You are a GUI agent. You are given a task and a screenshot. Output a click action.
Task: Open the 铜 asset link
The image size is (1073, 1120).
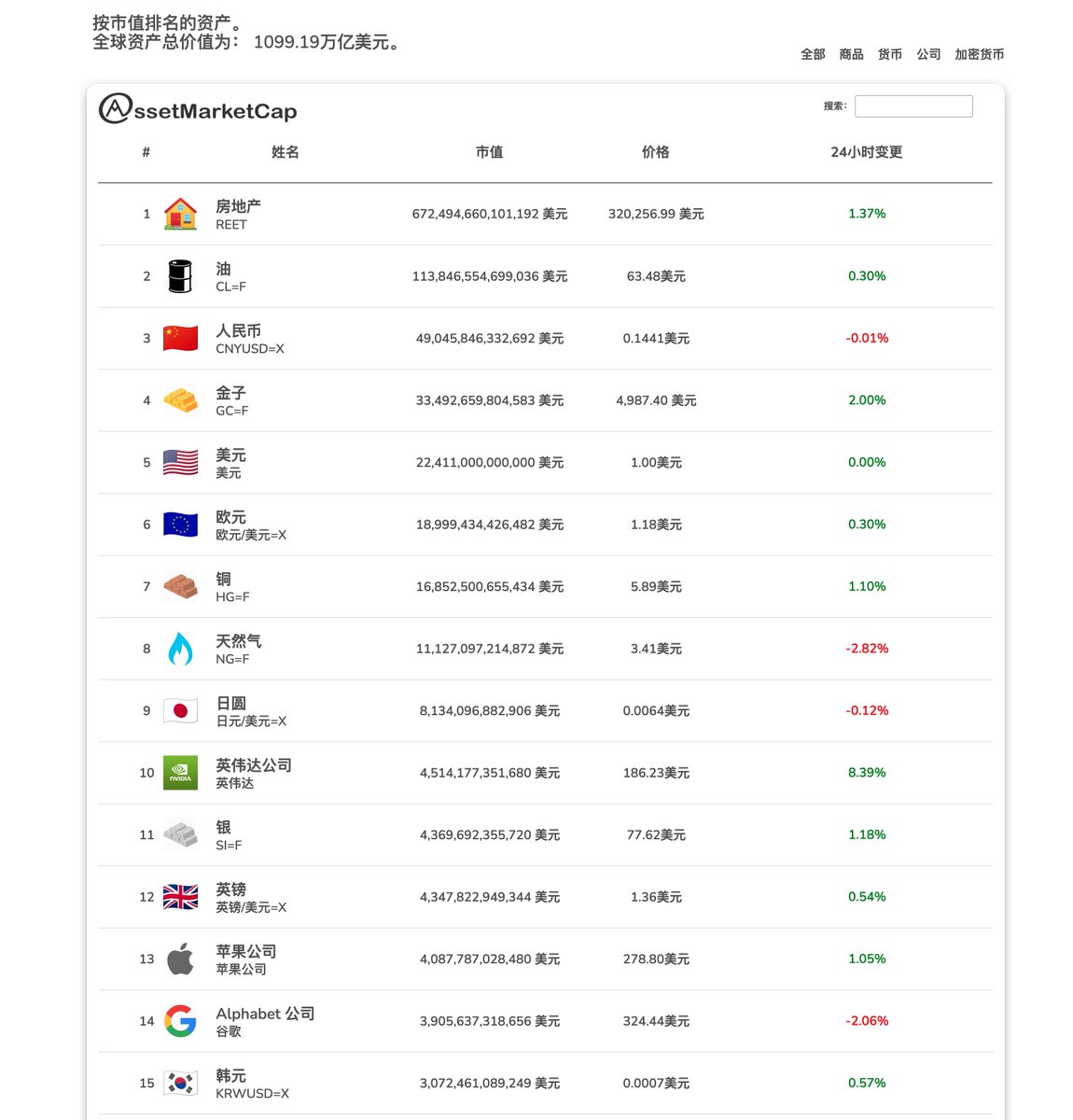click(x=223, y=579)
